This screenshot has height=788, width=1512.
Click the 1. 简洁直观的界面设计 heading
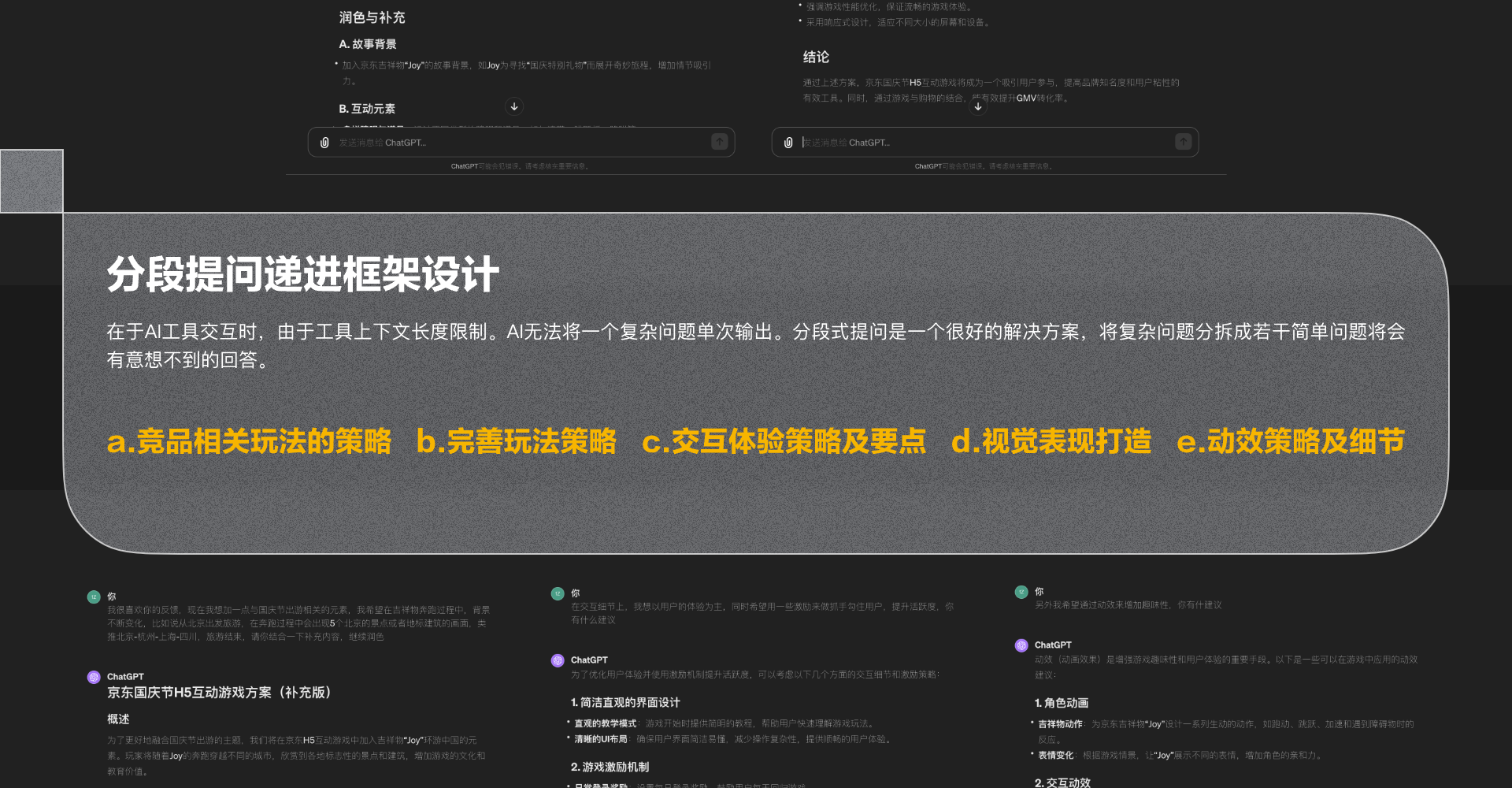tap(625, 703)
